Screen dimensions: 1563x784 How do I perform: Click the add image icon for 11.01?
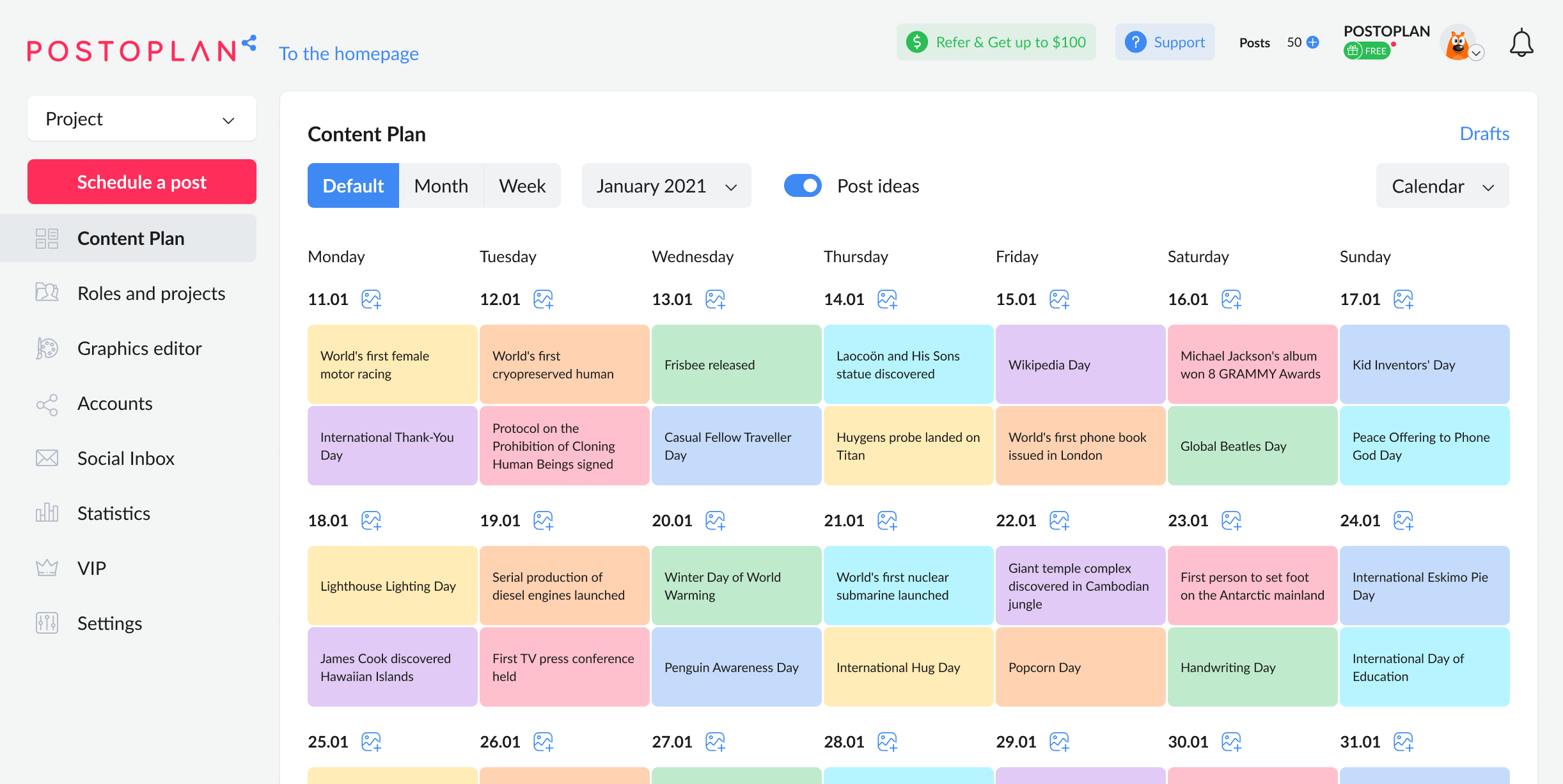pyautogui.click(x=371, y=299)
